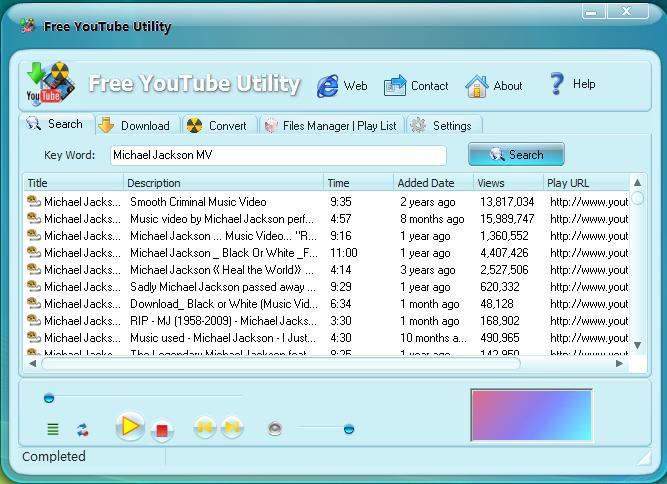Open Files Manager | Play List tab
This screenshot has height=484, width=667.
pyautogui.click(x=331, y=126)
